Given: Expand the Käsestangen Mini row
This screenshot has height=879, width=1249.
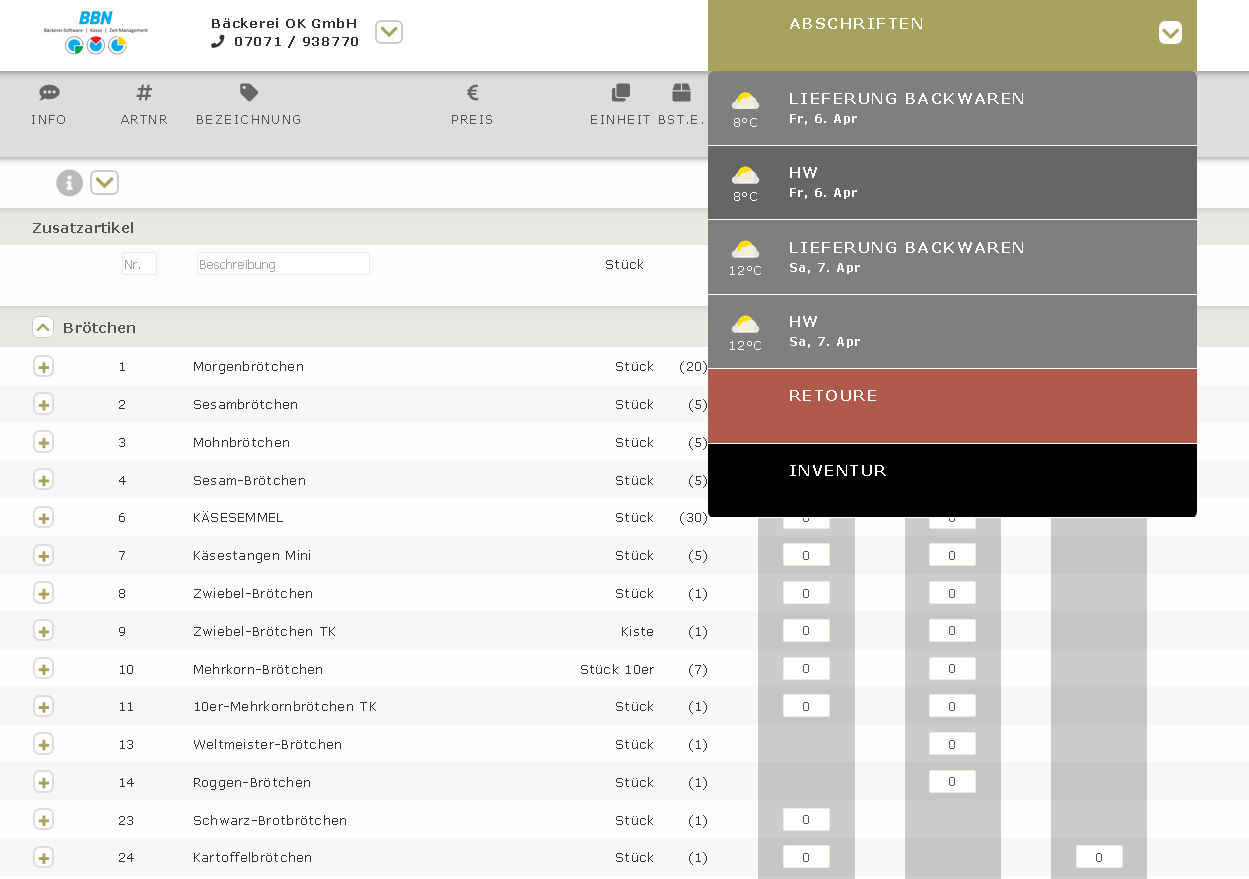Looking at the screenshot, I should [x=43, y=555].
